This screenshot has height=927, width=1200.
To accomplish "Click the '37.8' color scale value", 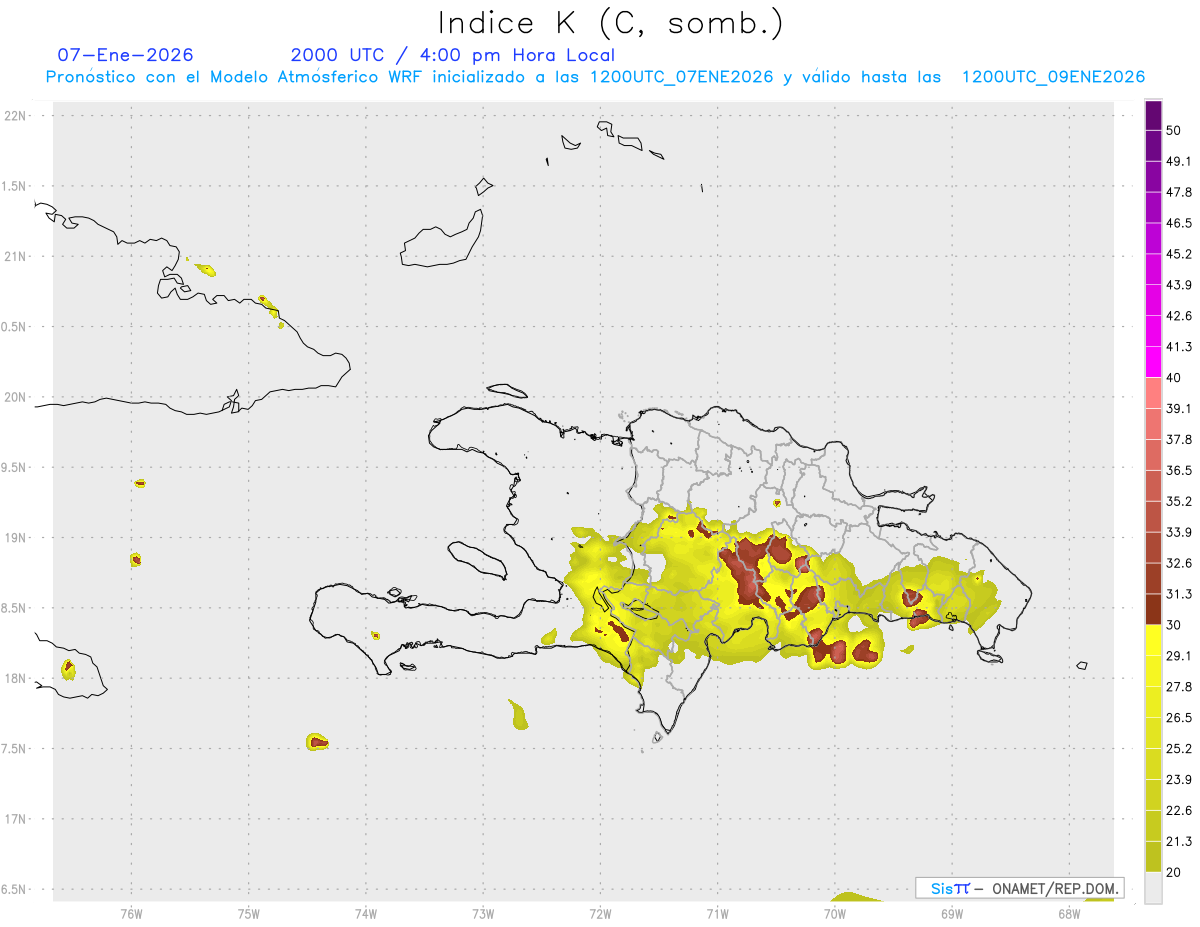I will pyautogui.click(x=1179, y=439).
